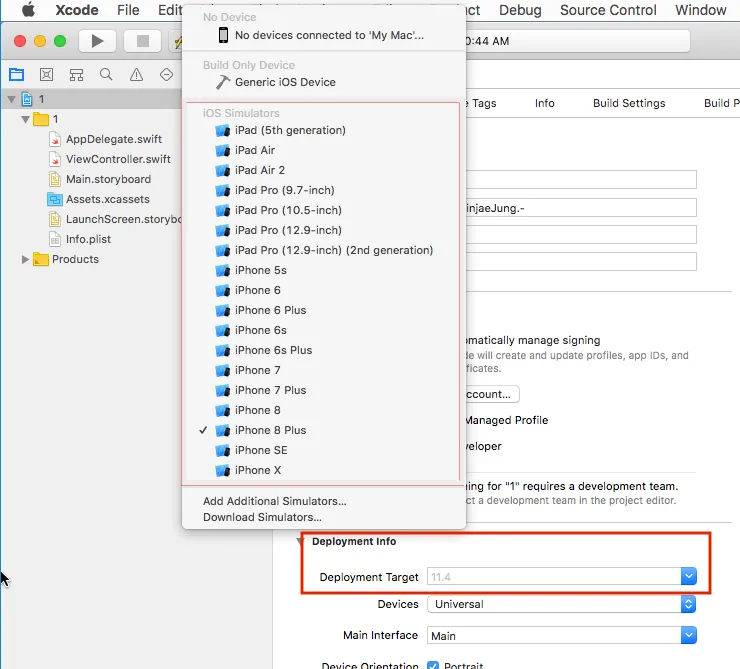740x669 pixels.
Task: Click the Deployment Target 11.4 field
Action: (554, 577)
